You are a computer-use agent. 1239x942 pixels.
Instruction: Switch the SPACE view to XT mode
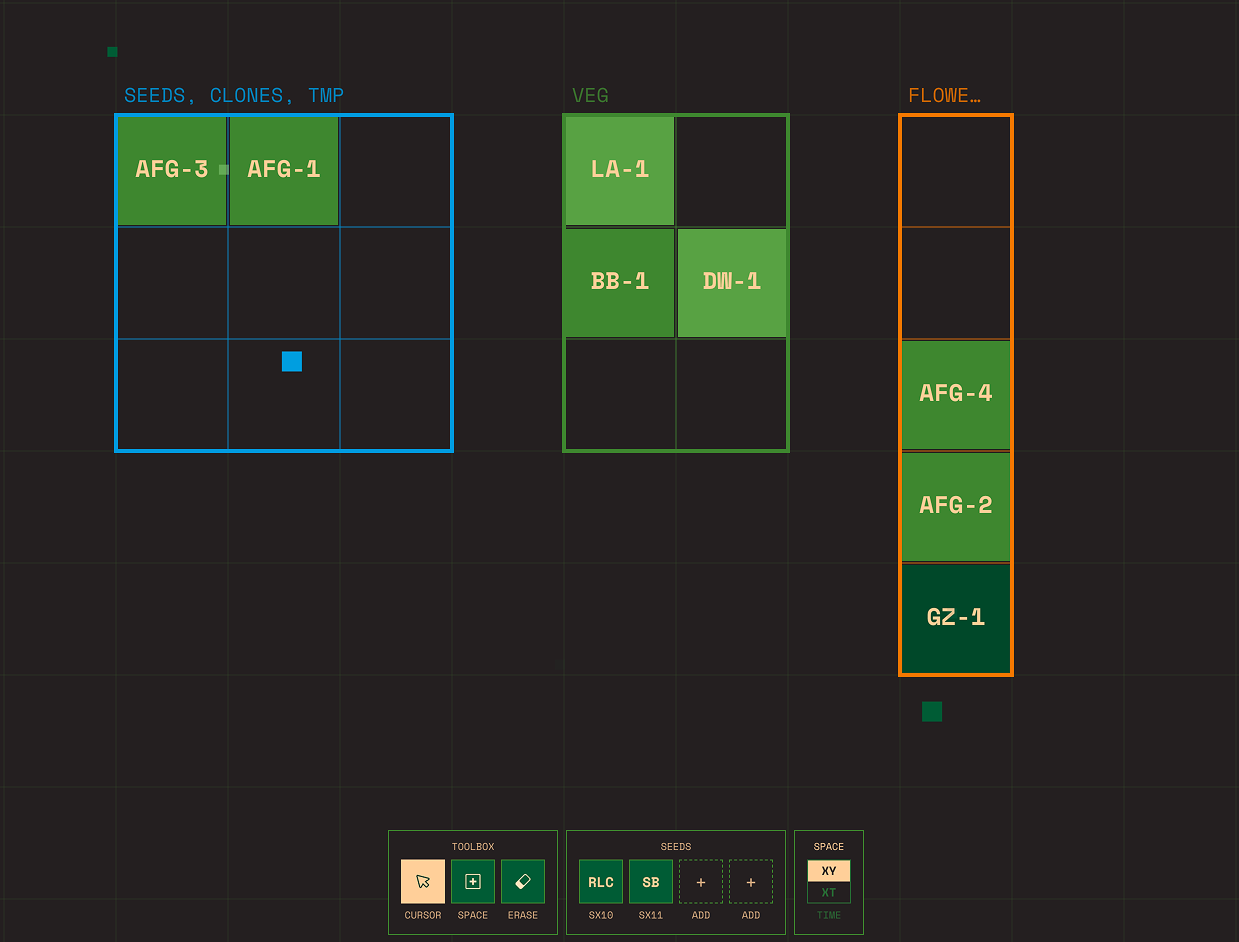pyautogui.click(x=828, y=892)
